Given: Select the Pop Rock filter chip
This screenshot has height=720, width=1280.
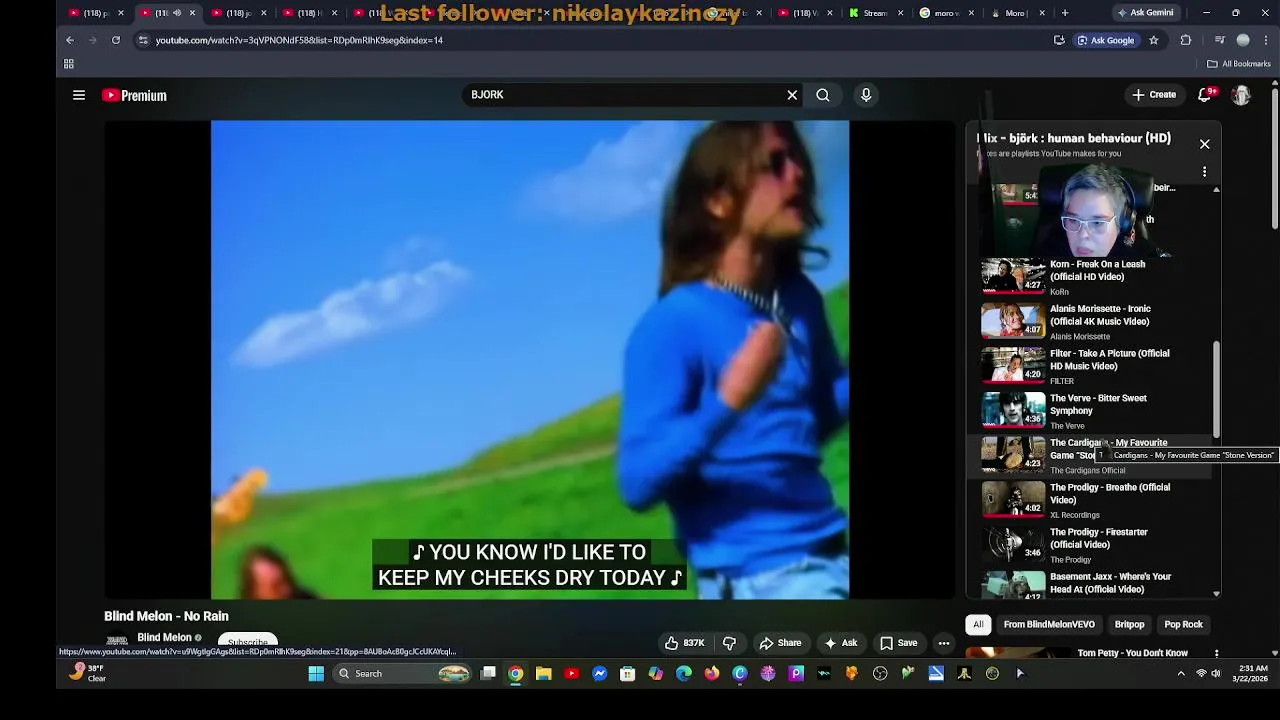Looking at the screenshot, I should (x=1183, y=624).
